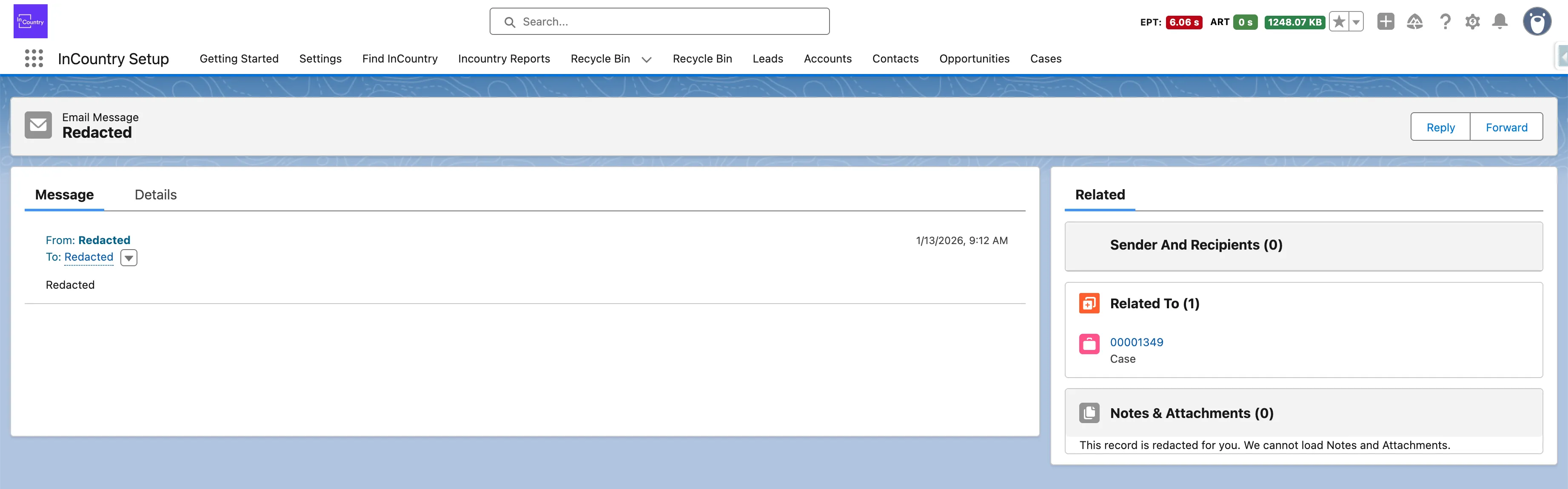Expand the To recipients dropdown
The width and height of the screenshot is (1568, 489).
(128, 258)
